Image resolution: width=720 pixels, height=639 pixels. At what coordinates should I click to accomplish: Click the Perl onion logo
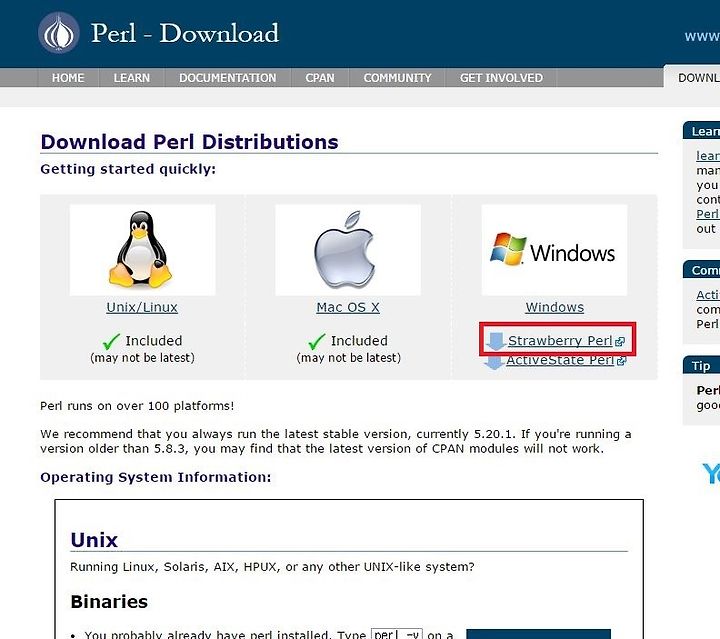(x=58, y=33)
